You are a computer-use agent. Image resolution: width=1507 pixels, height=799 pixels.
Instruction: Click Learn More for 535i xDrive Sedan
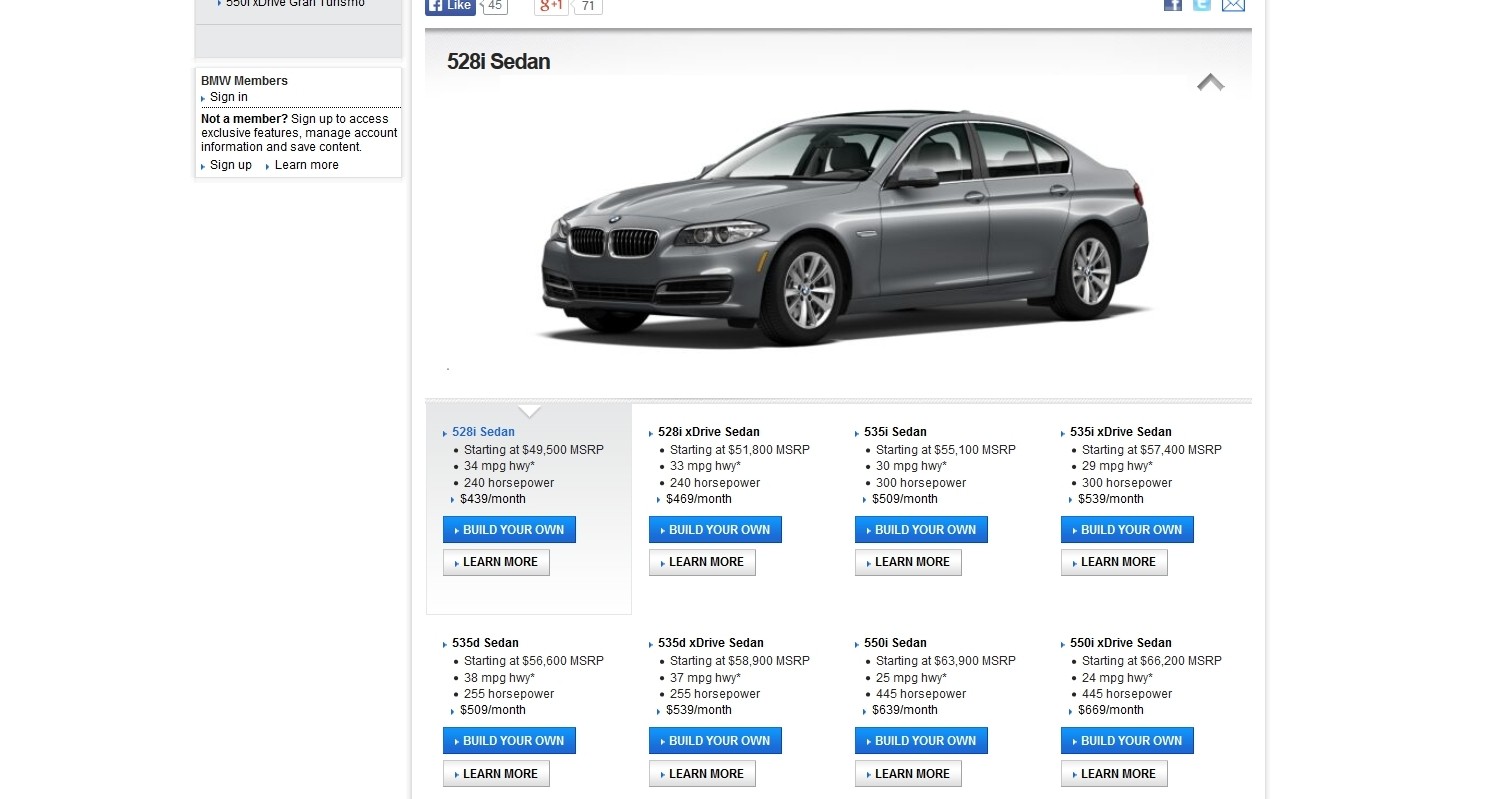(1114, 562)
